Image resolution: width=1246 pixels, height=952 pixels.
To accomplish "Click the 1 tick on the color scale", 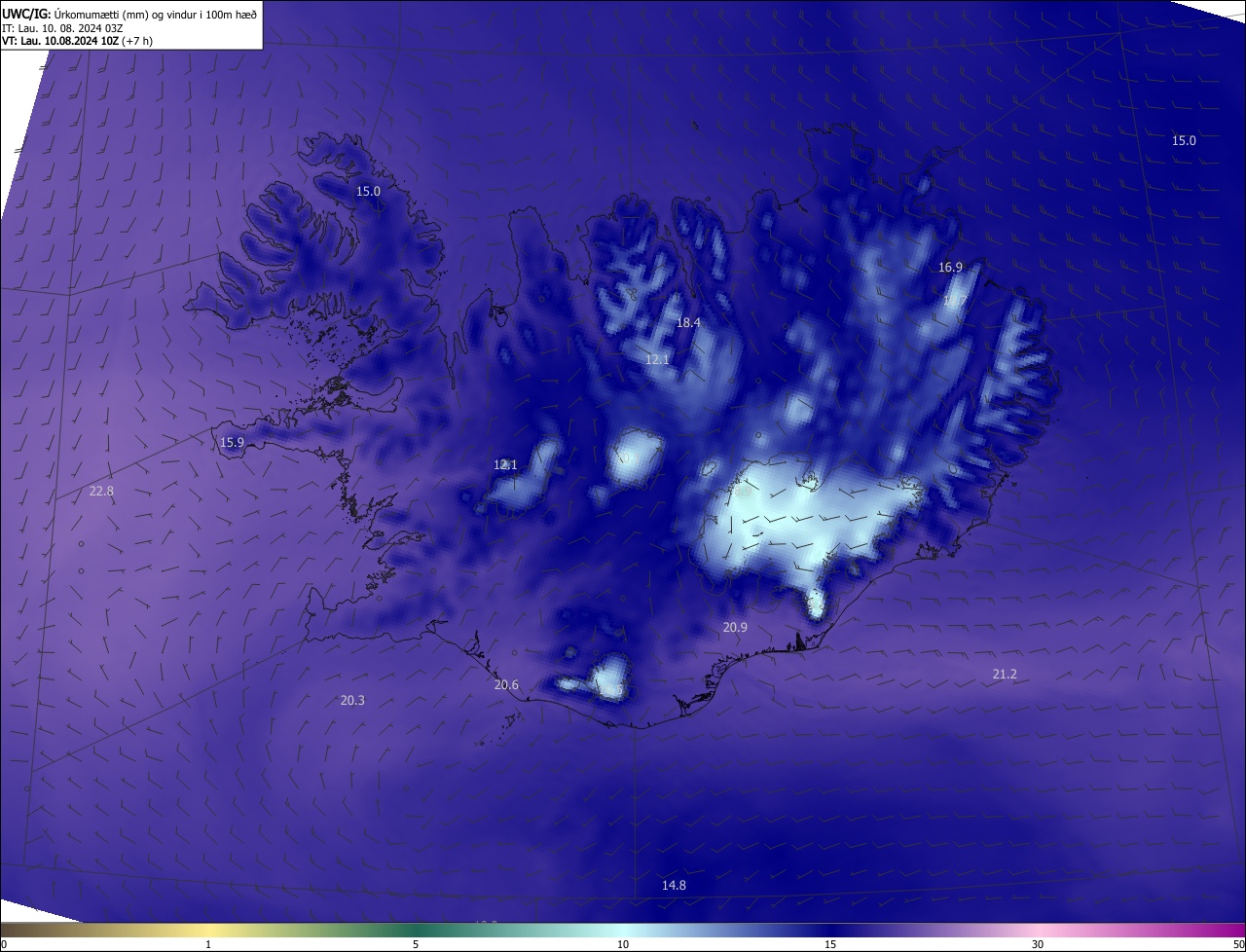I will [208, 945].
